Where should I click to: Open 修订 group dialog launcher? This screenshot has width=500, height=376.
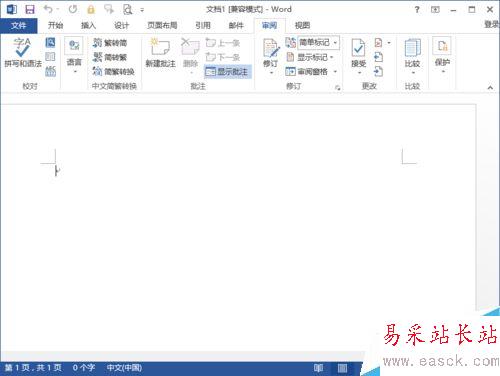[338, 88]
